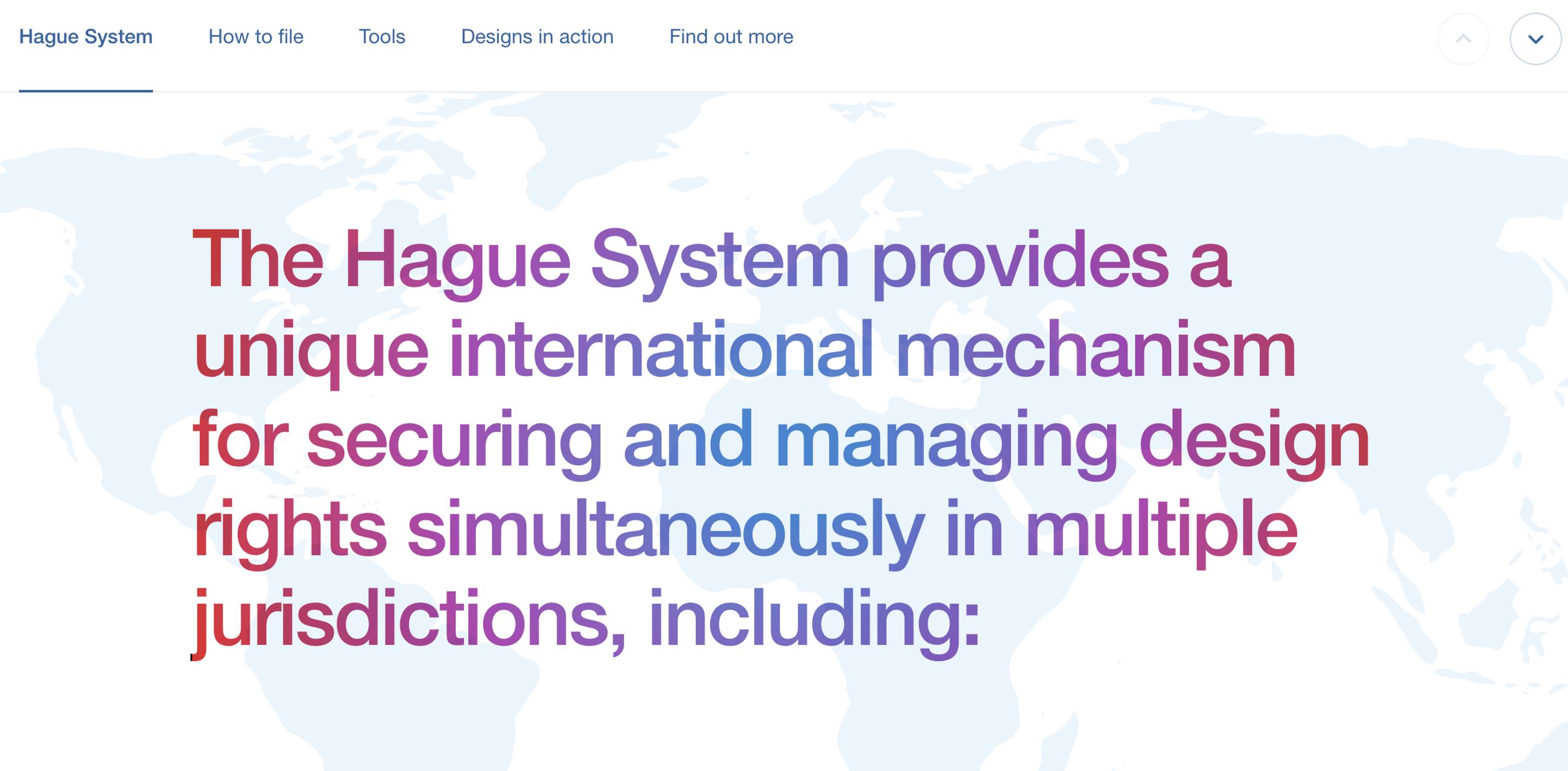The width and height of the screenshot is (1568, 771).
Task: Go to Designs in action tab
Action: click(537, 37)
